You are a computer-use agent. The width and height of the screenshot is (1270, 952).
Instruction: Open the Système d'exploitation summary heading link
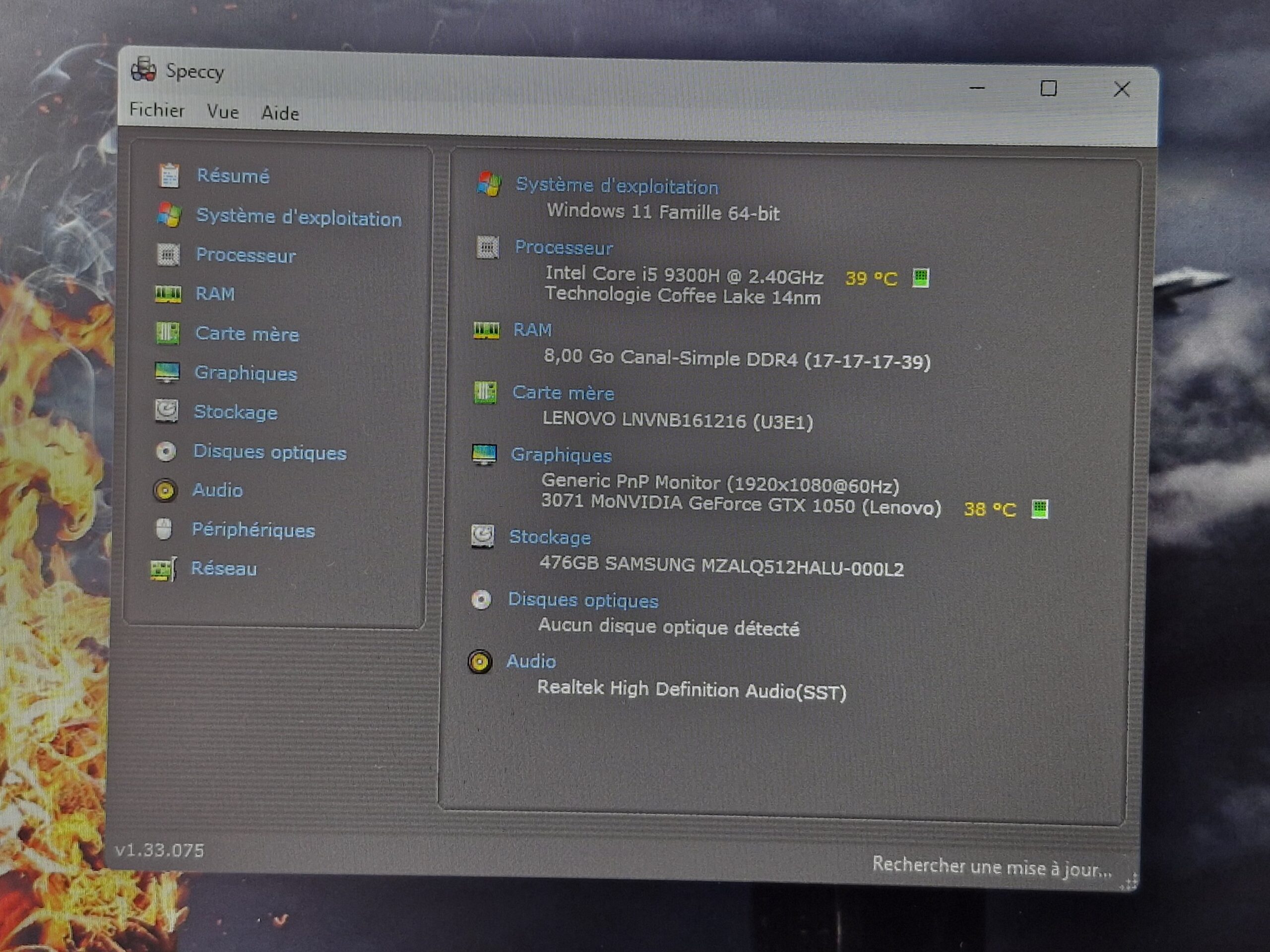point(617,186)
